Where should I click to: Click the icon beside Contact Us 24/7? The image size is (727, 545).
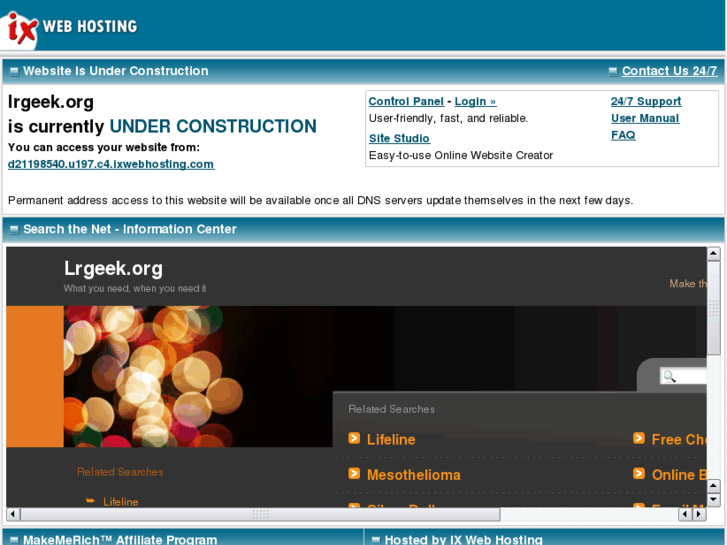click(x=612, y=71)
